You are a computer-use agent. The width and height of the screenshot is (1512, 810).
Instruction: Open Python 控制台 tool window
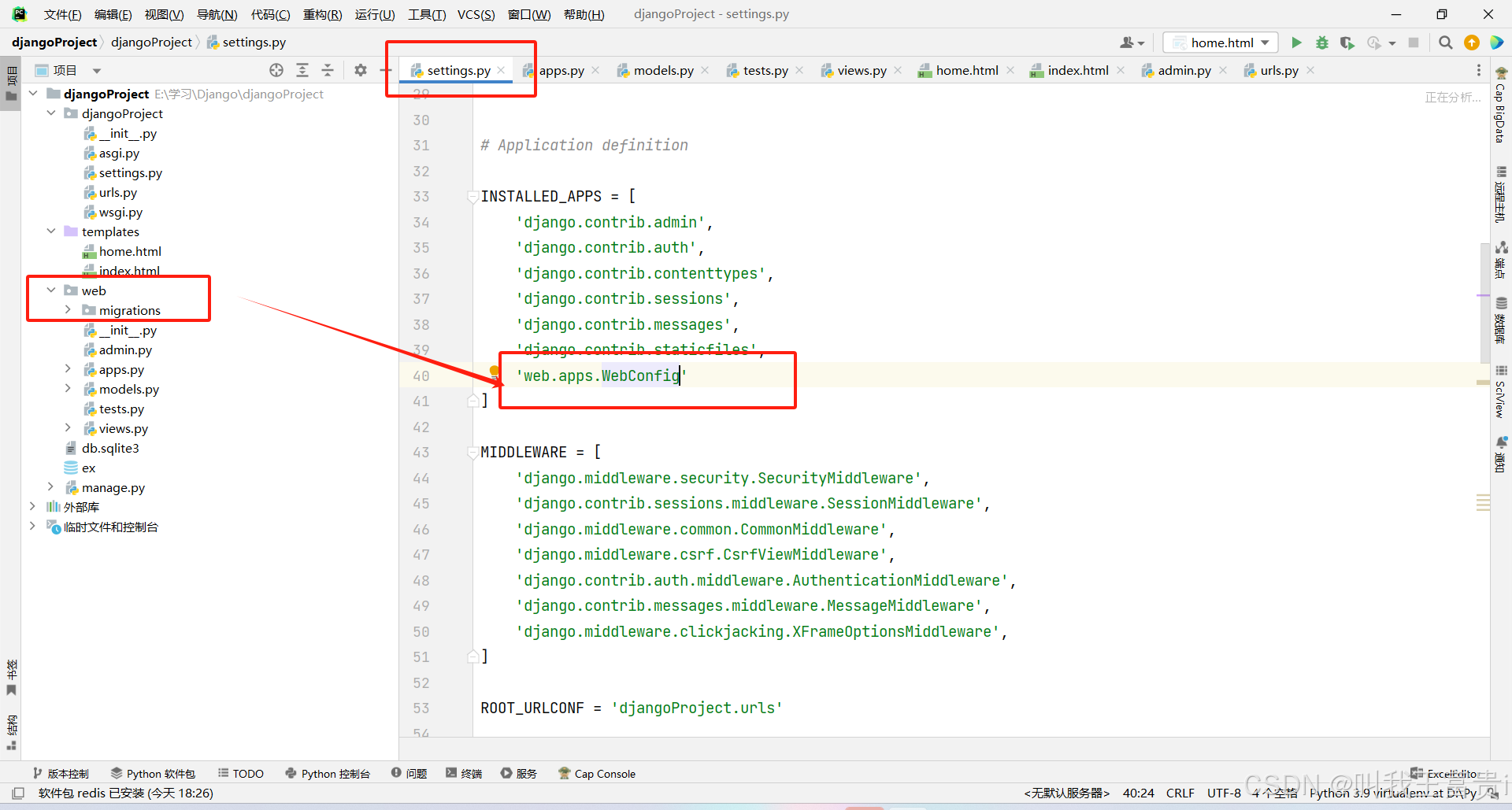coord(328,774)
